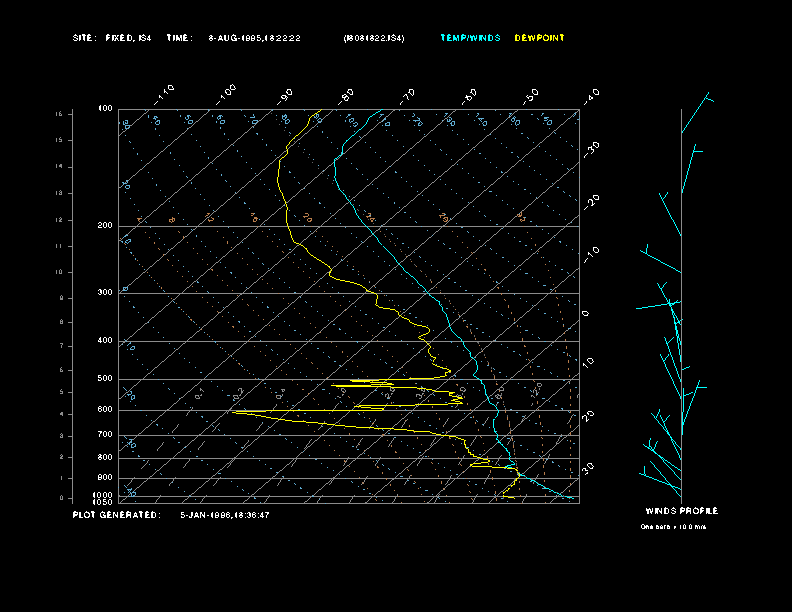
Task: Click the generation date 5-JAN-1996,18:36:47
Action: pos(225,515)
